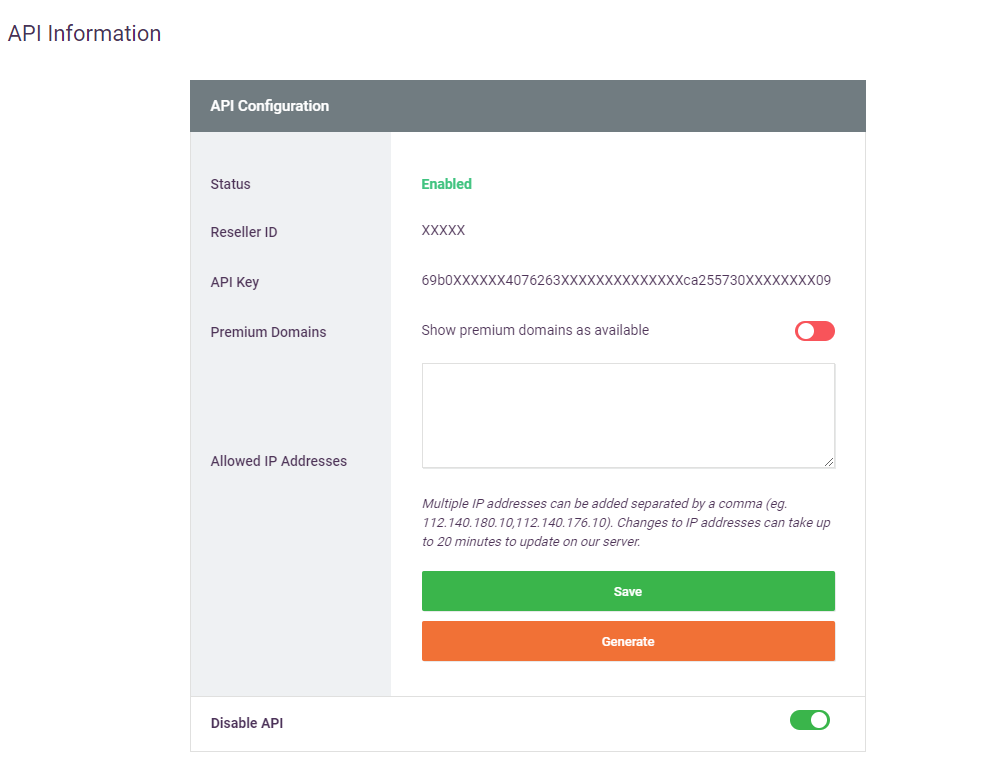1003x761 pixels.
Task: Click the Status row label
Action: pos(230,184)
